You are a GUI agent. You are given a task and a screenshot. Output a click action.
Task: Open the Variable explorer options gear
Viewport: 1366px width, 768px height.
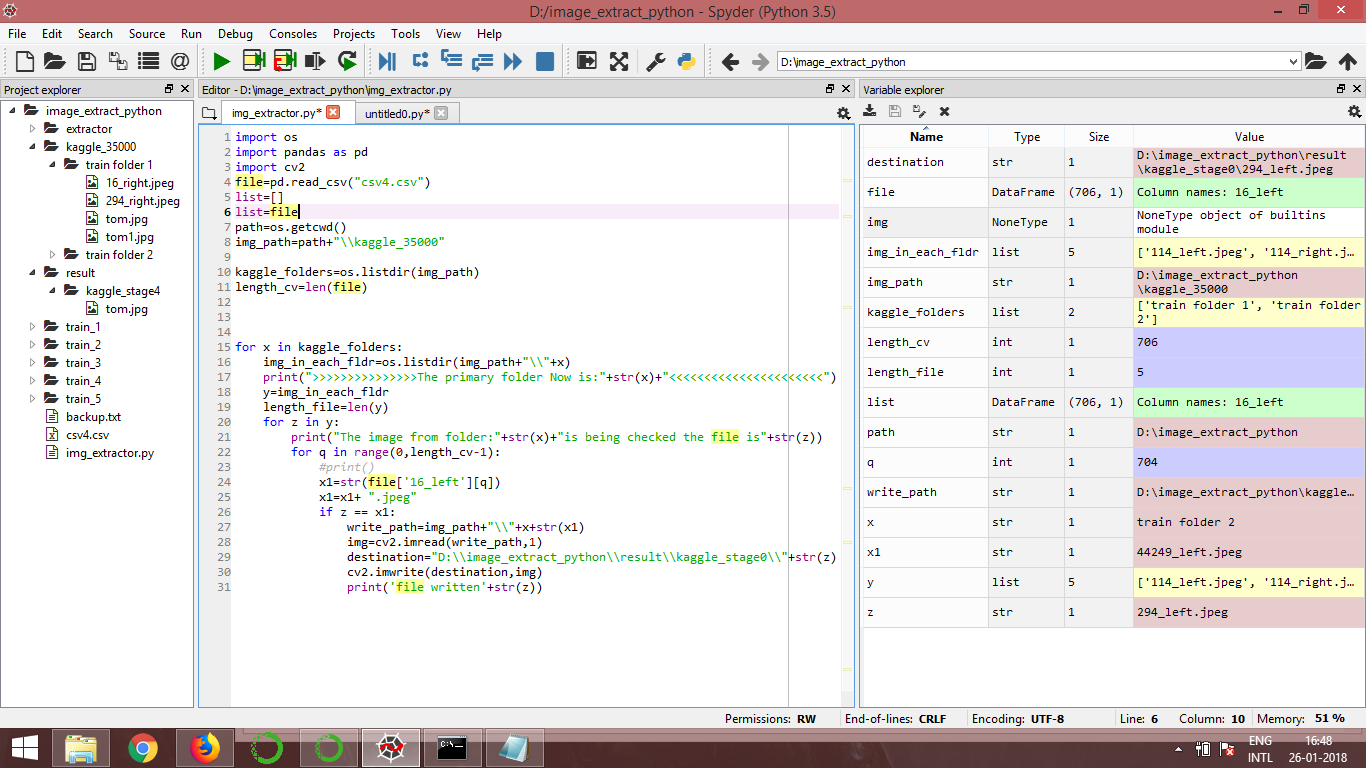1354,112
